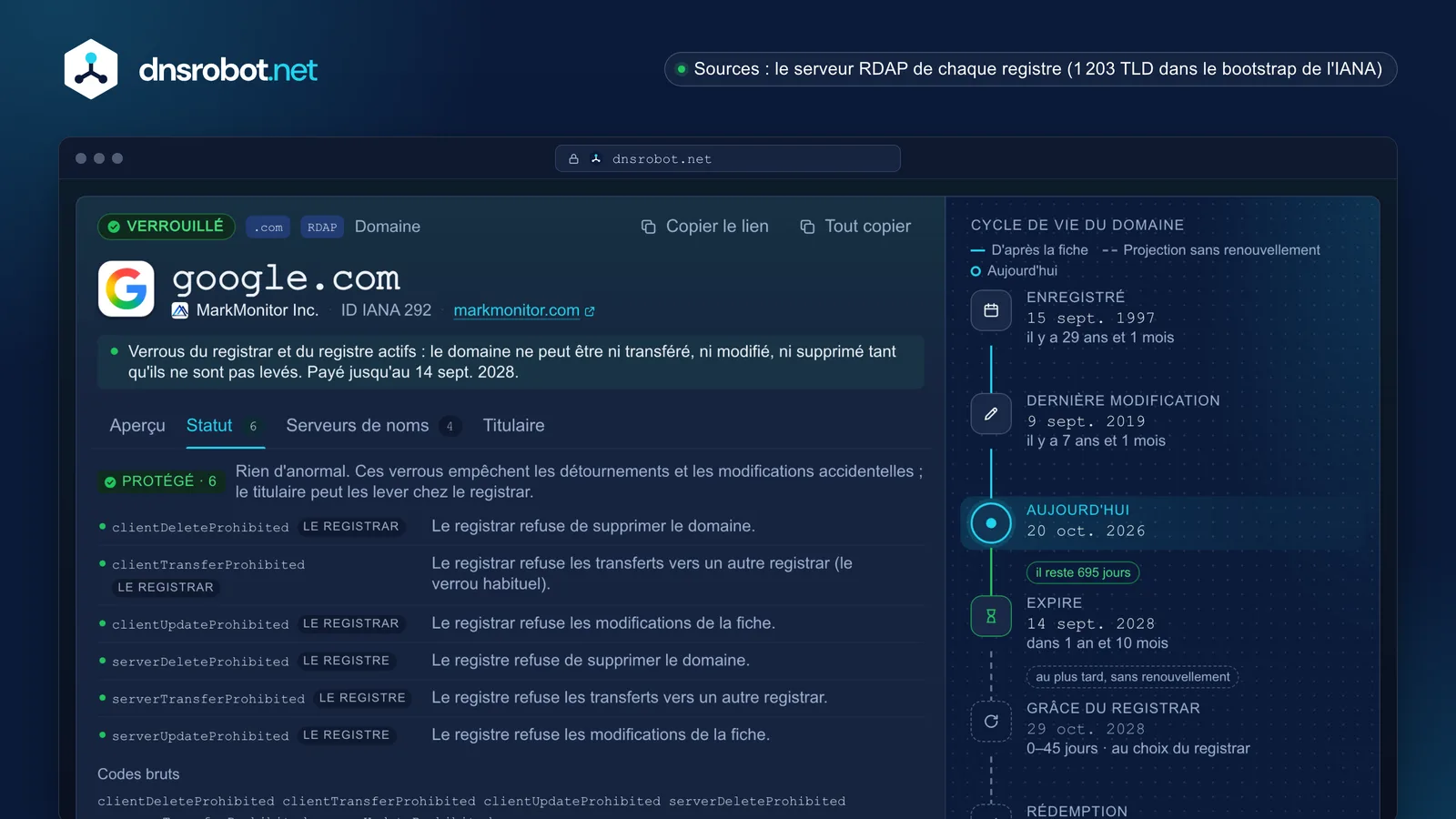Viewport: 1456px width, 819px height.
Task: Open the markmonitor.com link
Action: point(516,310)
